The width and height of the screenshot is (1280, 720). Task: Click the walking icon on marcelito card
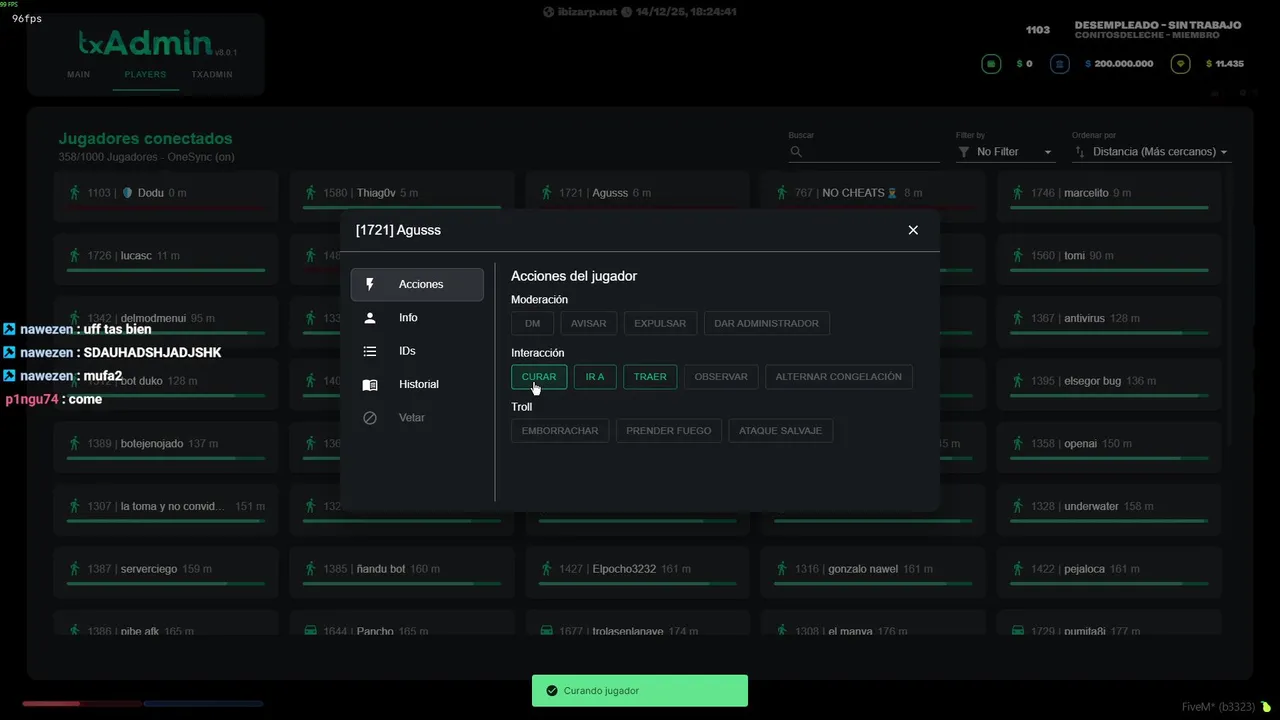[1018, 193]
